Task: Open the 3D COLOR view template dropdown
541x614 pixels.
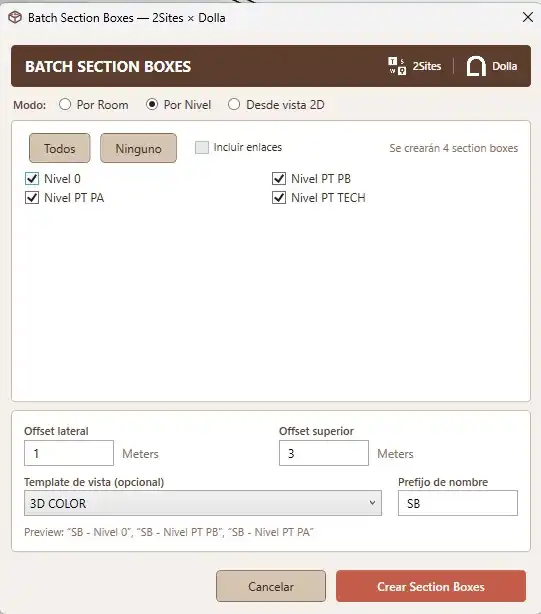Action: (x=203, y=503)
